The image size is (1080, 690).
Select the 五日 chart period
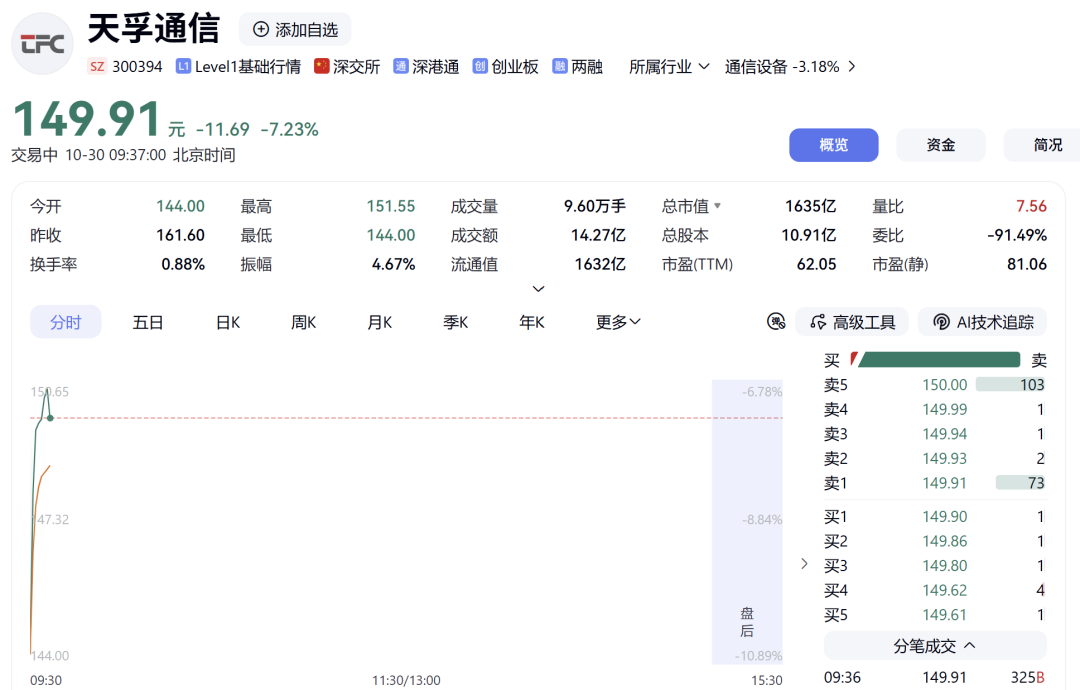[147, 322]
